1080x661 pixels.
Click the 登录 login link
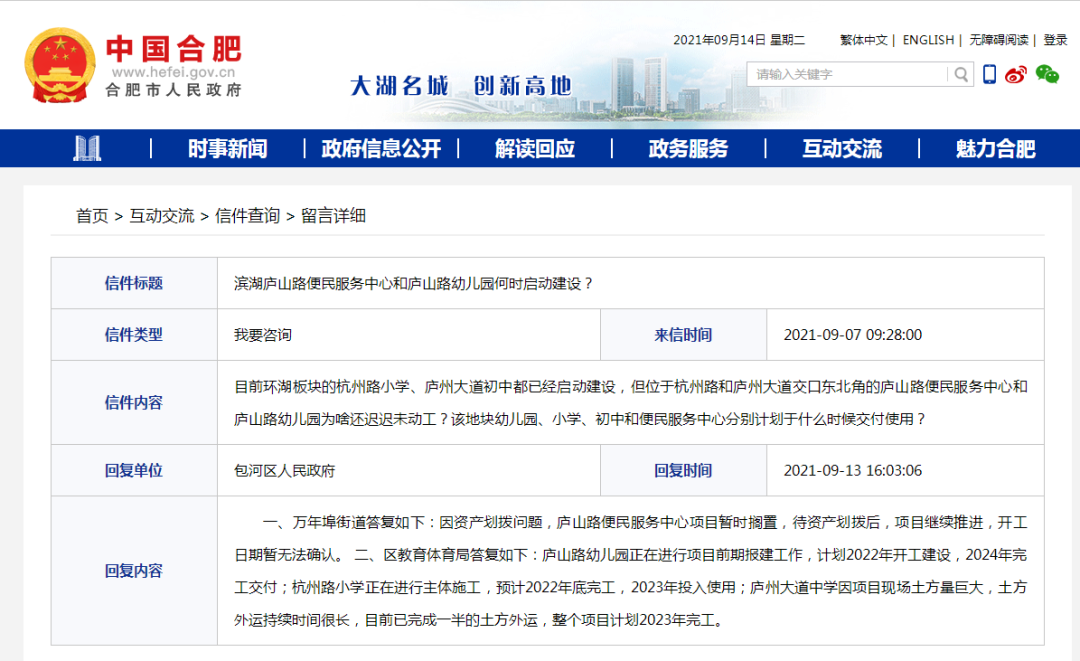[1057, 40]
